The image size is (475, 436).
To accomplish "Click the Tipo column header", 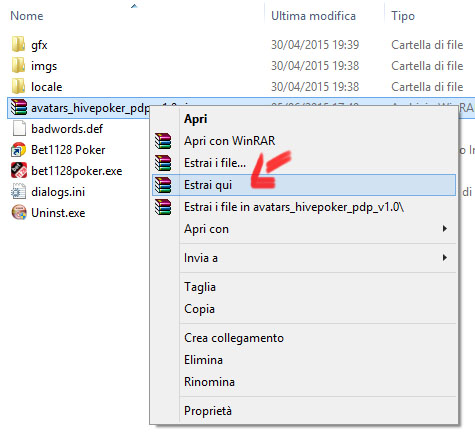I will (403, 16).
